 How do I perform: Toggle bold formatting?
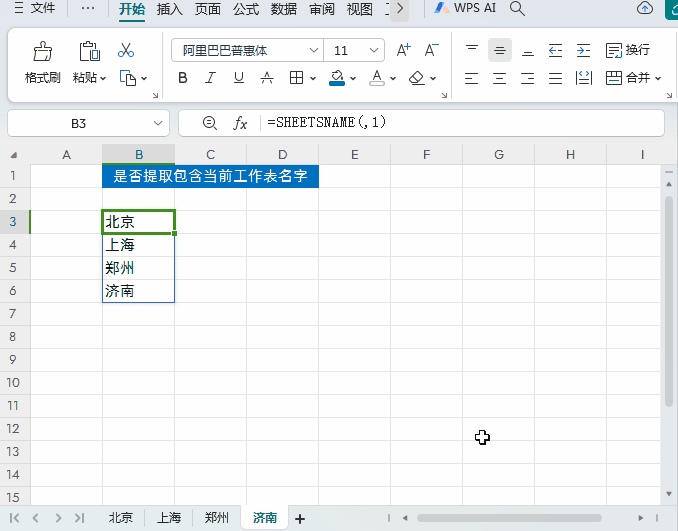pos(183,78)
